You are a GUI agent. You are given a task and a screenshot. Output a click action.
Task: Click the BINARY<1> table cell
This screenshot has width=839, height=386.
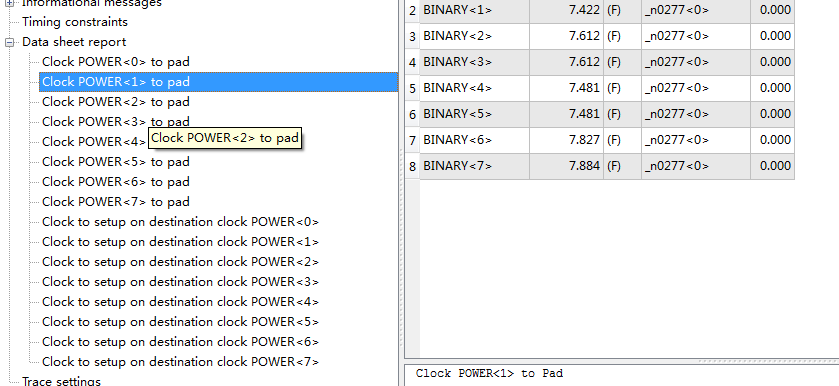coord(475,10)
